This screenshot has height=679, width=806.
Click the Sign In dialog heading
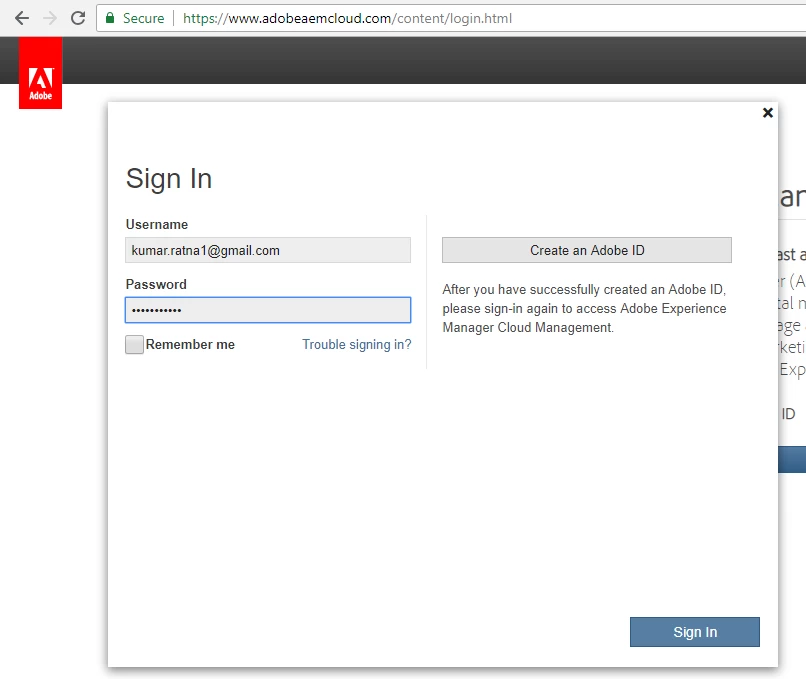[169, 179]
